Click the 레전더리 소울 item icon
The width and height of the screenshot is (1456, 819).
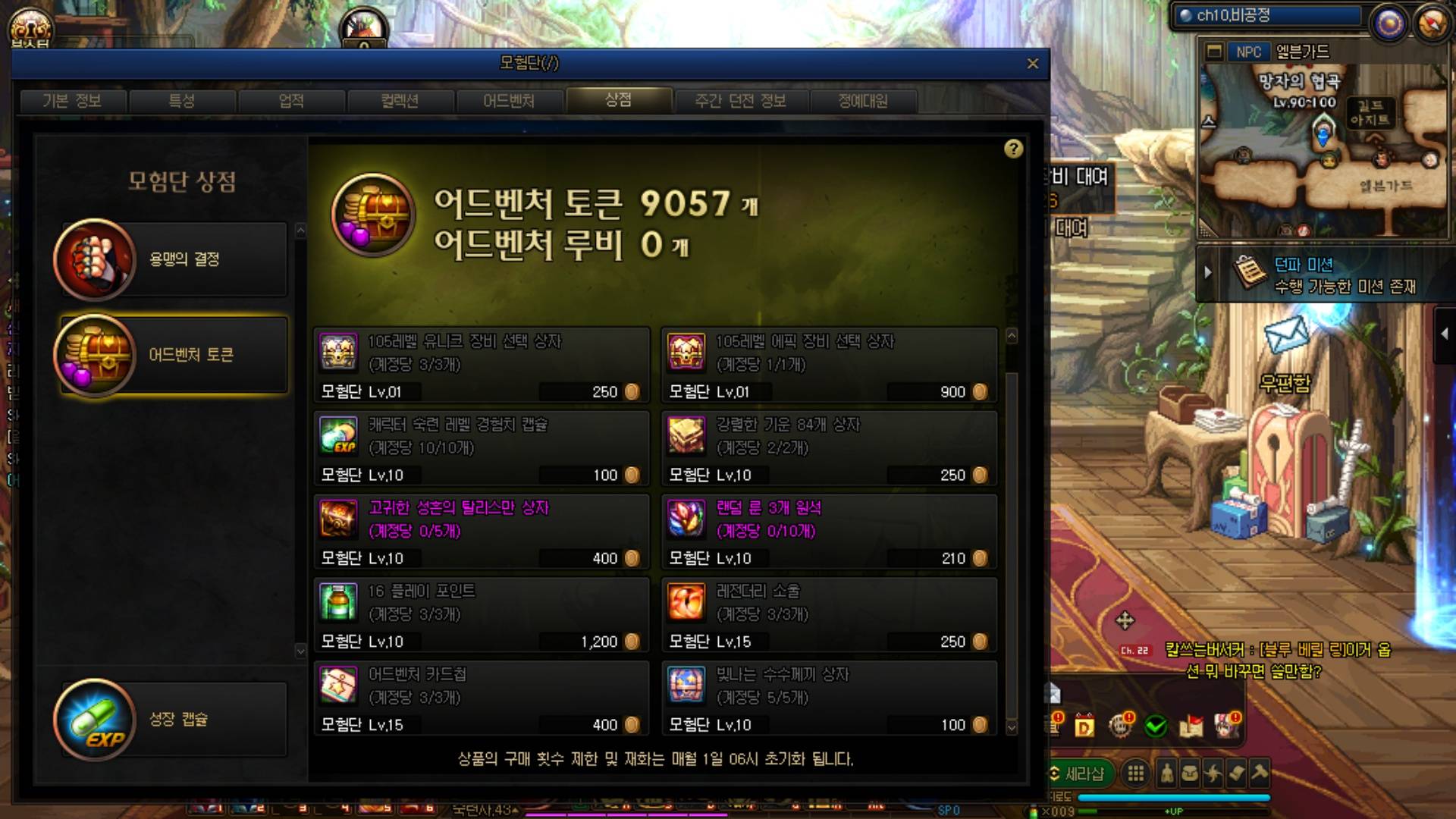[686, 603]
